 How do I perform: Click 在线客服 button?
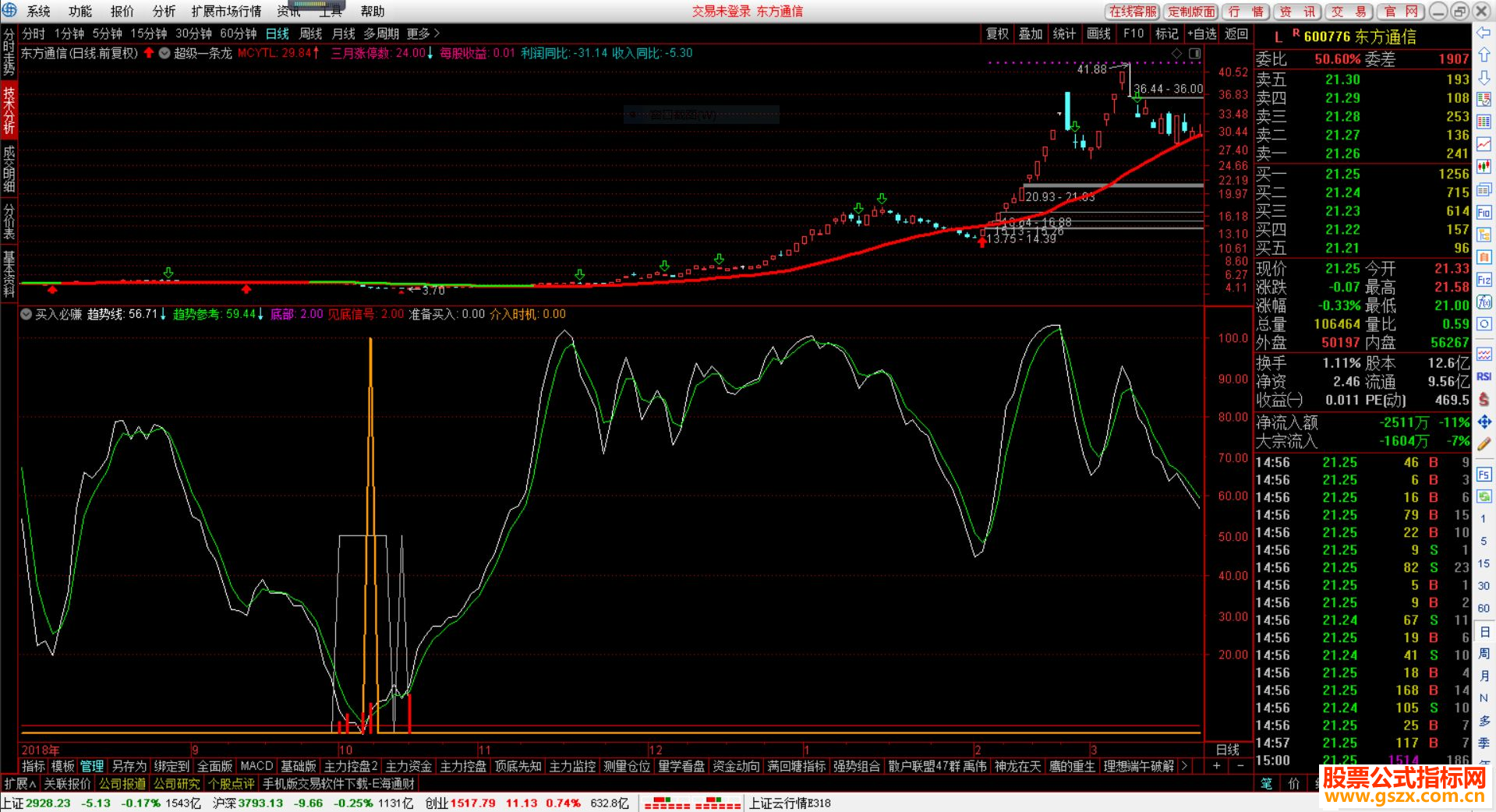(x=1133, y=11)
